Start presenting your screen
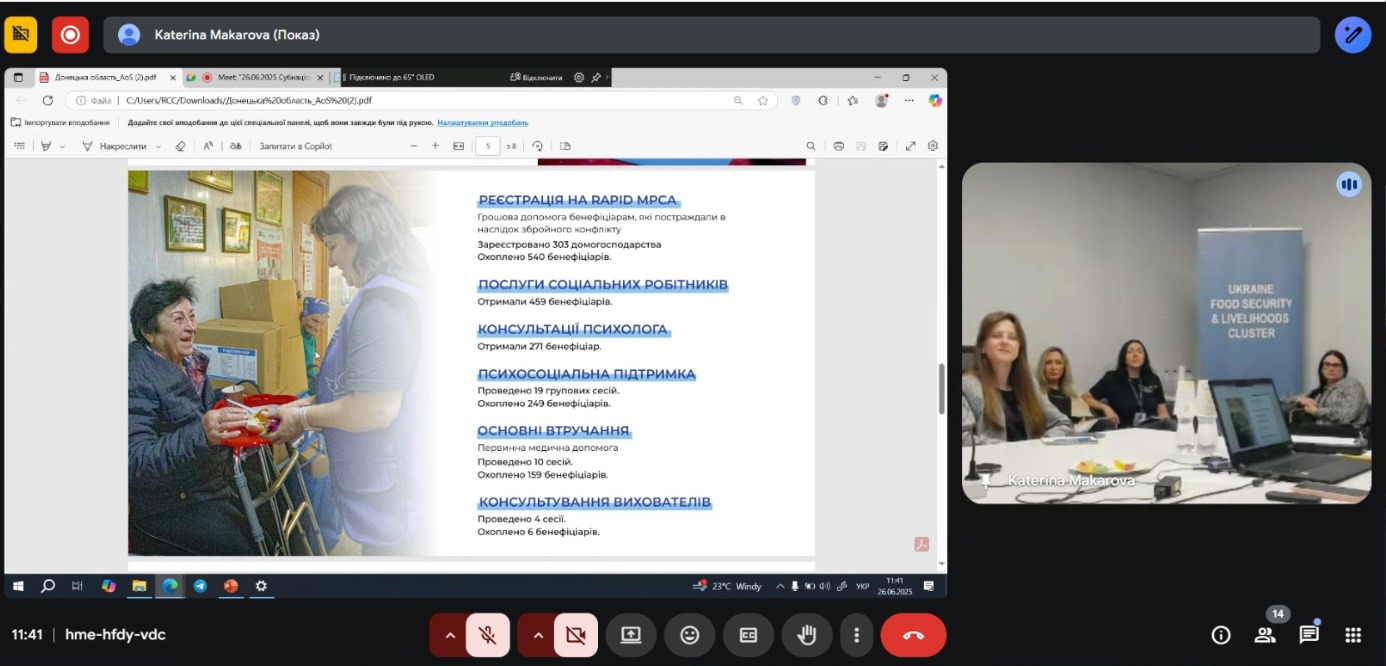Viewport: 1386px width, 666px height. (x=631, y=635)
